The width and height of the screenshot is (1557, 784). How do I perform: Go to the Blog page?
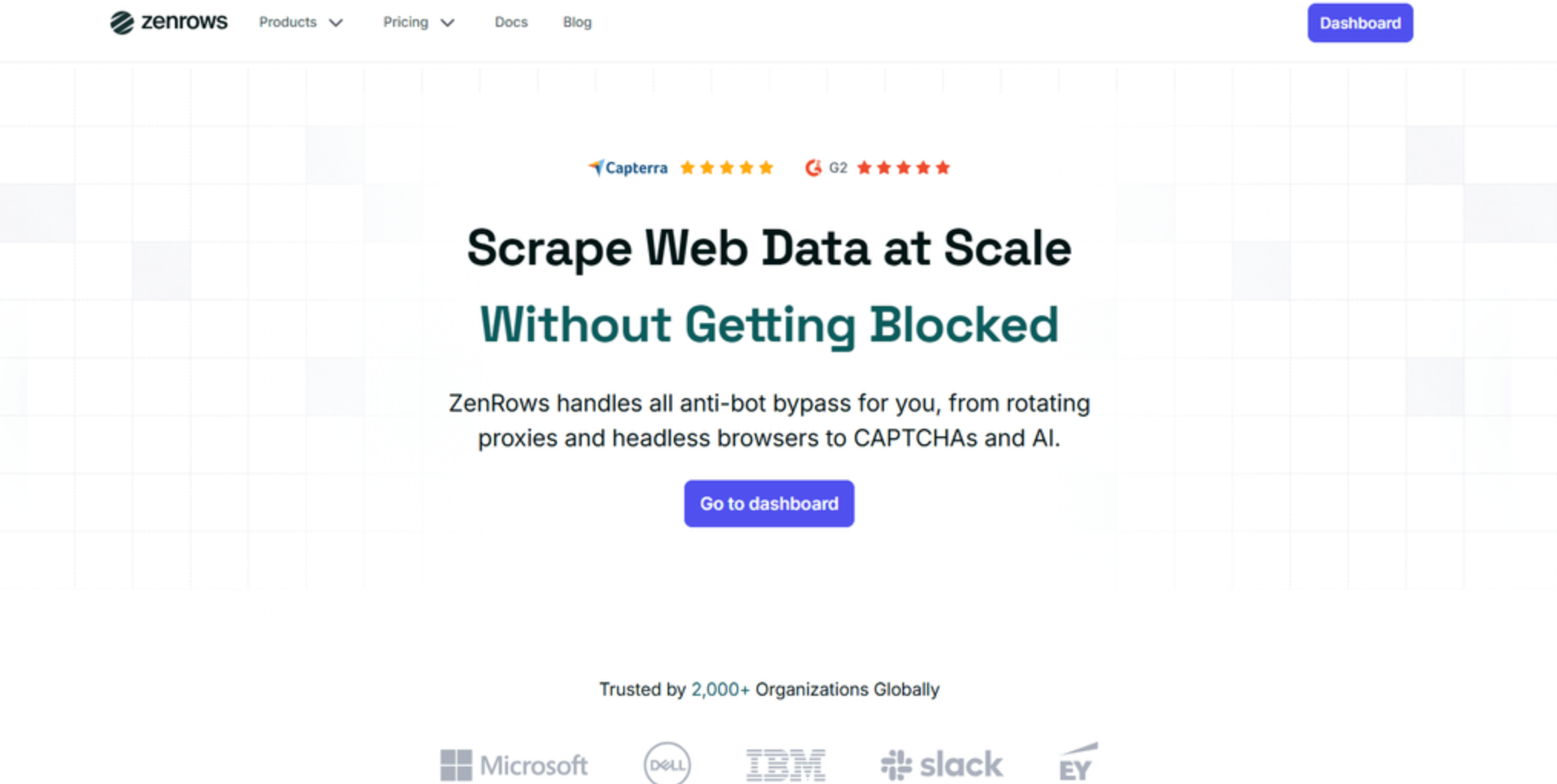pyautogui.click(x=577, y=22)
